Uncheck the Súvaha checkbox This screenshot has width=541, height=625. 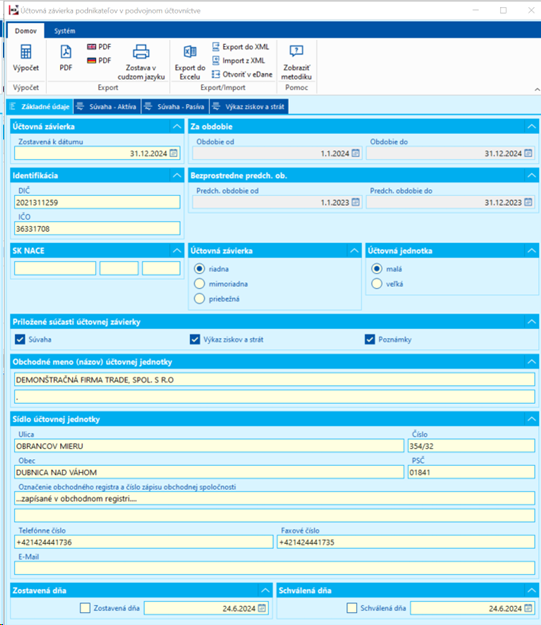(20, 339)
